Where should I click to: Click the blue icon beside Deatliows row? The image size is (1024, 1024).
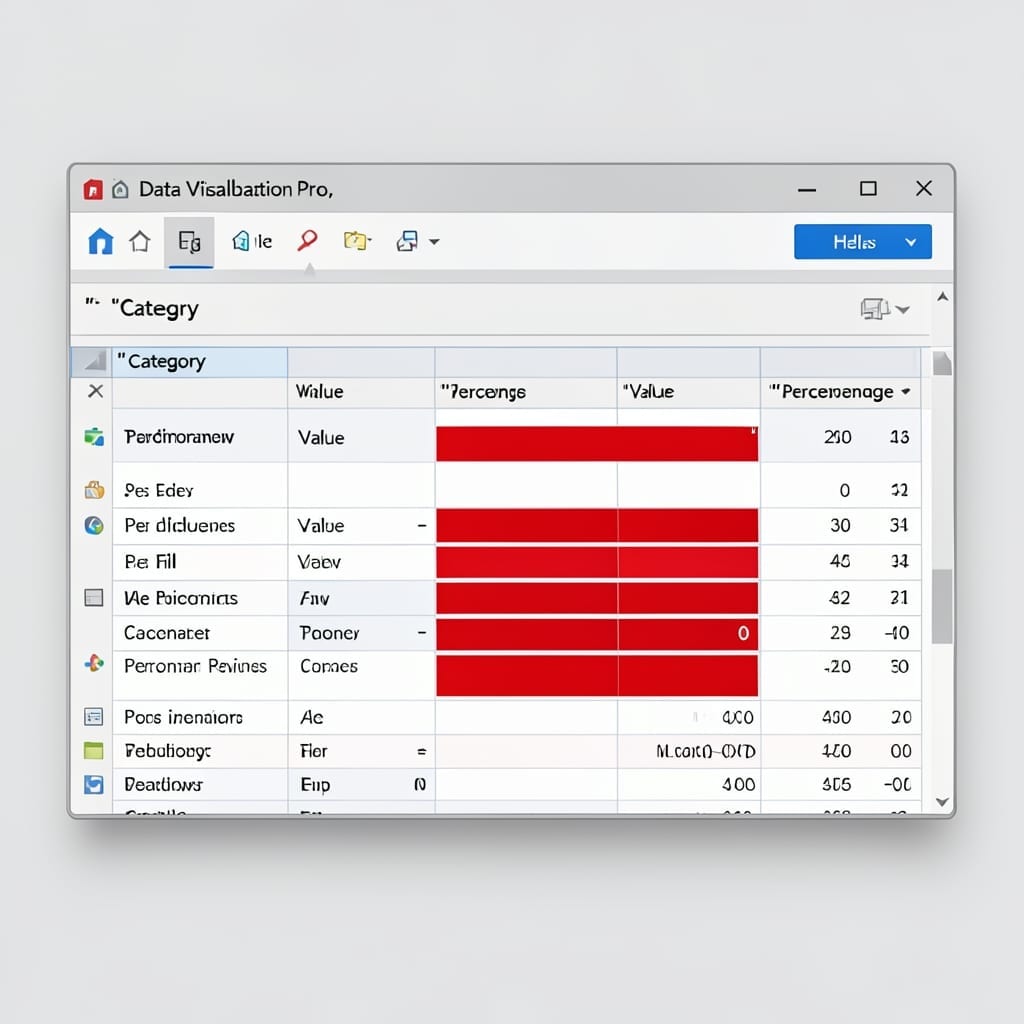coord(94,784)
